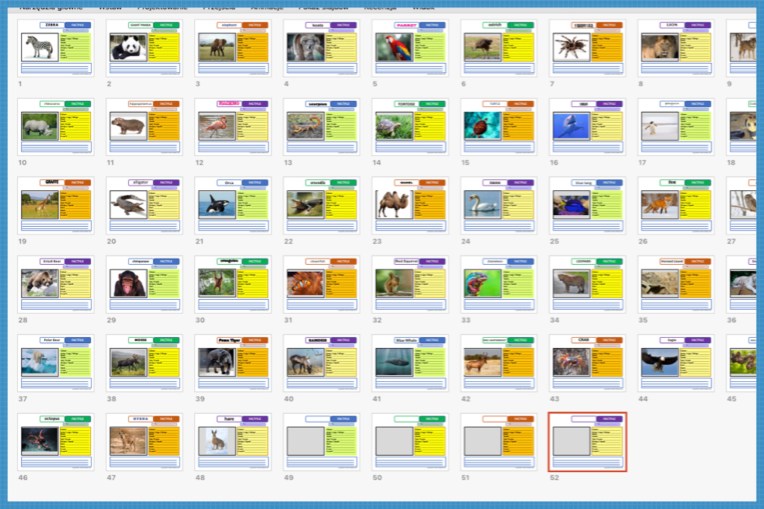Select slide 28 with the grizzly bear

[x=56, y=284]
